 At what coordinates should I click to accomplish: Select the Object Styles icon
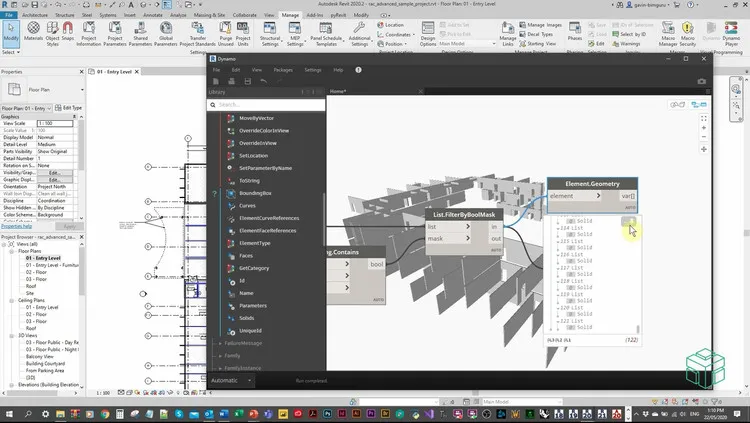53,33
